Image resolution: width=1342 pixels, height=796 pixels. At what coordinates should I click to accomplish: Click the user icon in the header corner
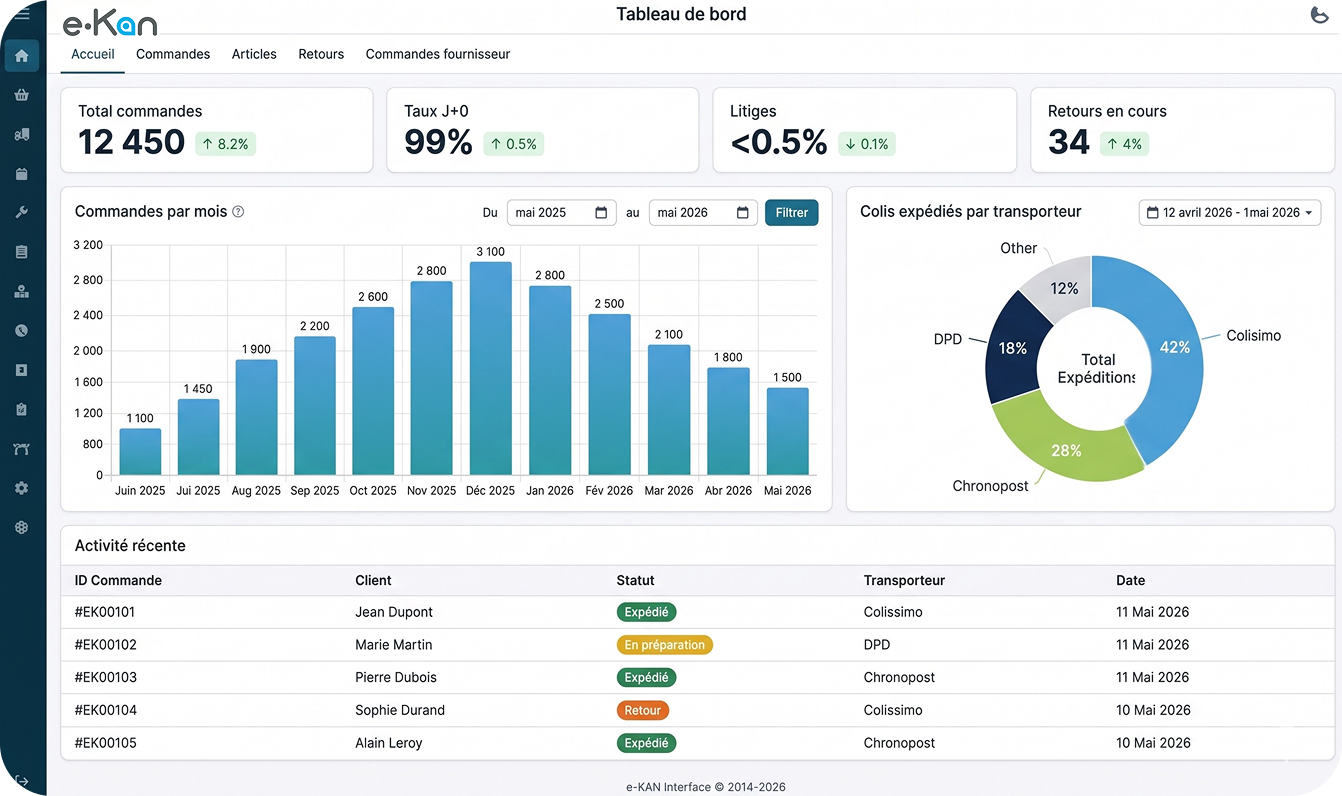1319,14
